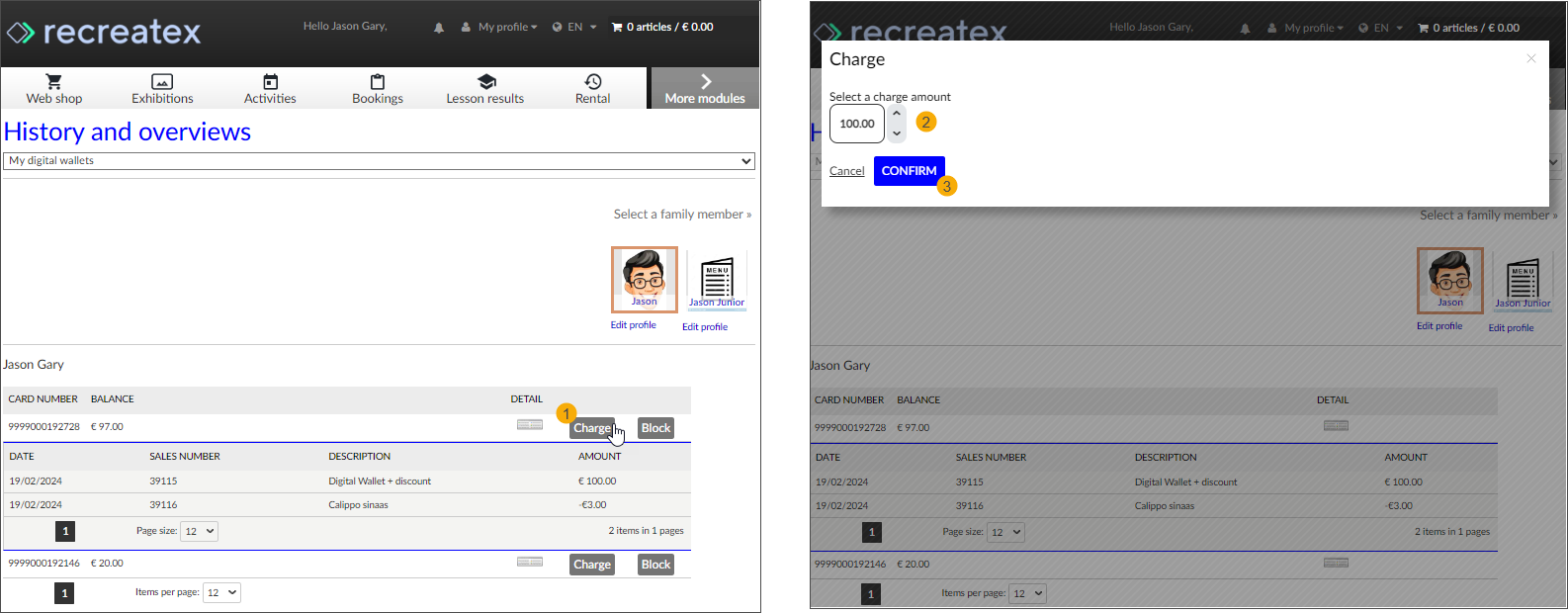Increase charge amount with the up arrow
1568x613 pixels.
point(897,114)
